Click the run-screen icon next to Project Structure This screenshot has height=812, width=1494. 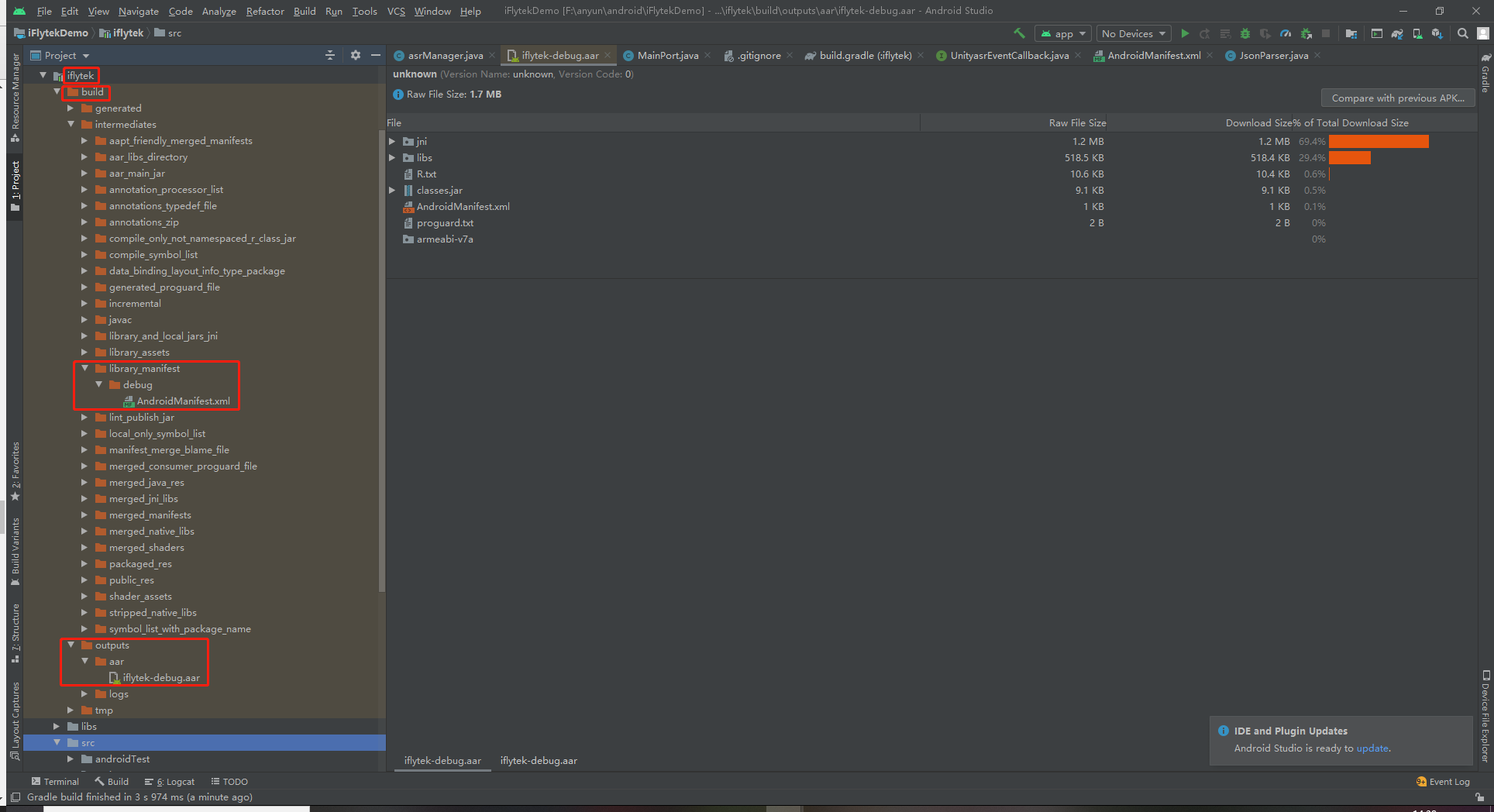pyautogui.click(x=1377, y=33)
